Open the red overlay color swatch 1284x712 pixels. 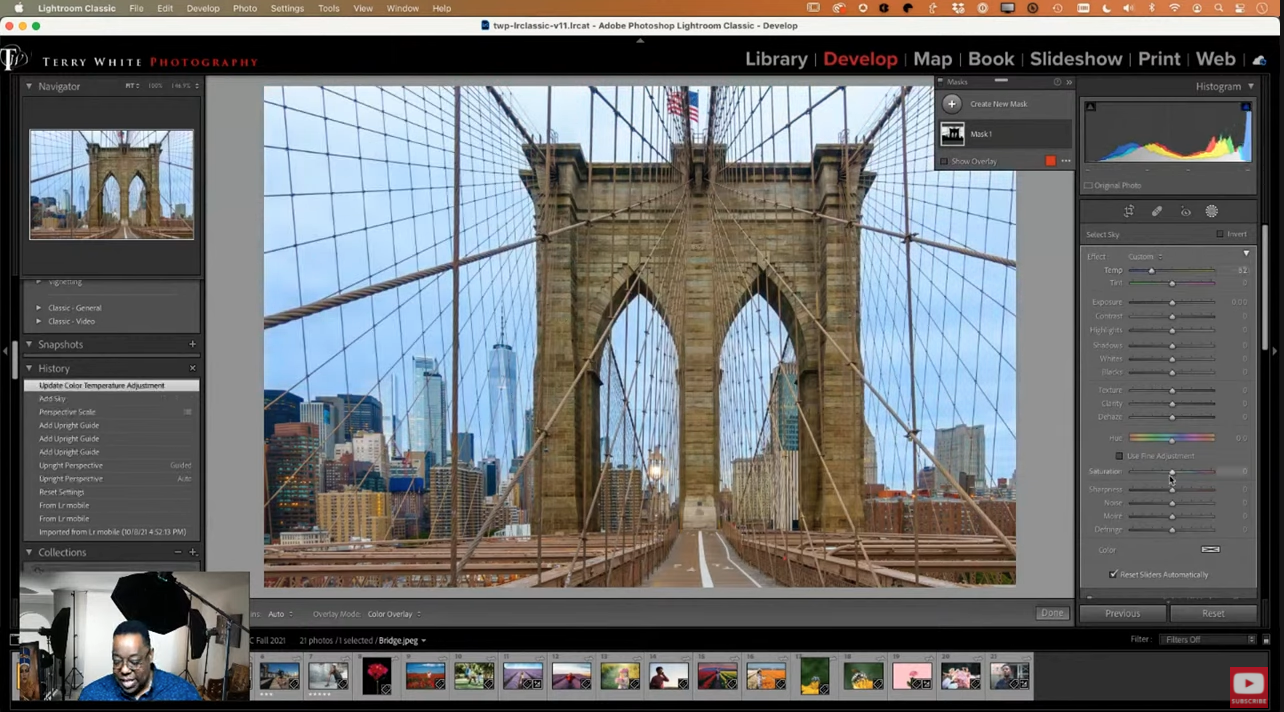click(1050, 160)
